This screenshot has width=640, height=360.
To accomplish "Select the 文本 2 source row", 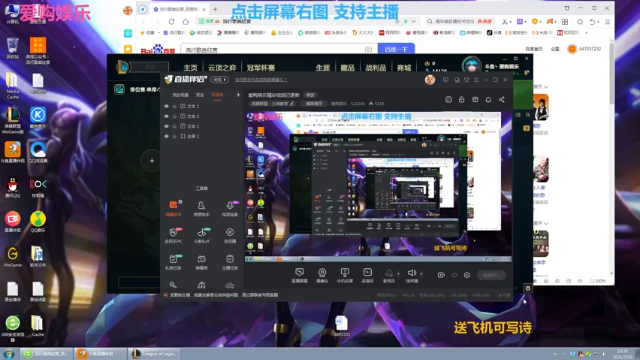I will [x=202, y=106].
